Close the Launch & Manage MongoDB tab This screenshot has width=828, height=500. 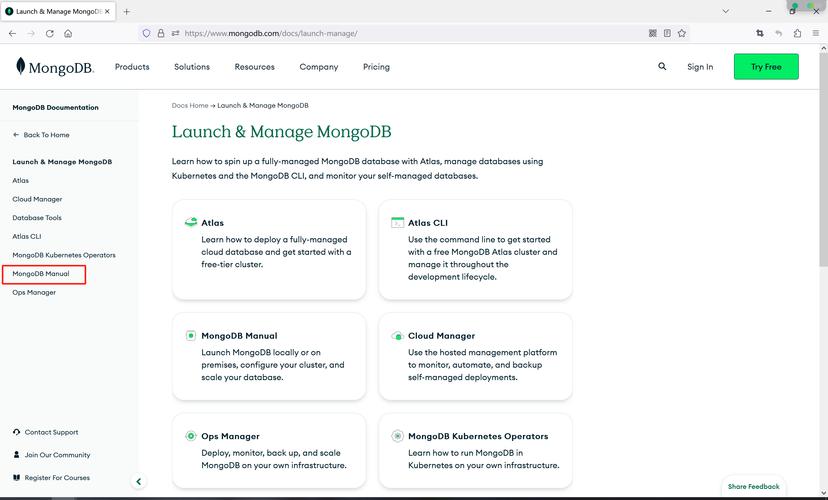(x=107, y=12)
